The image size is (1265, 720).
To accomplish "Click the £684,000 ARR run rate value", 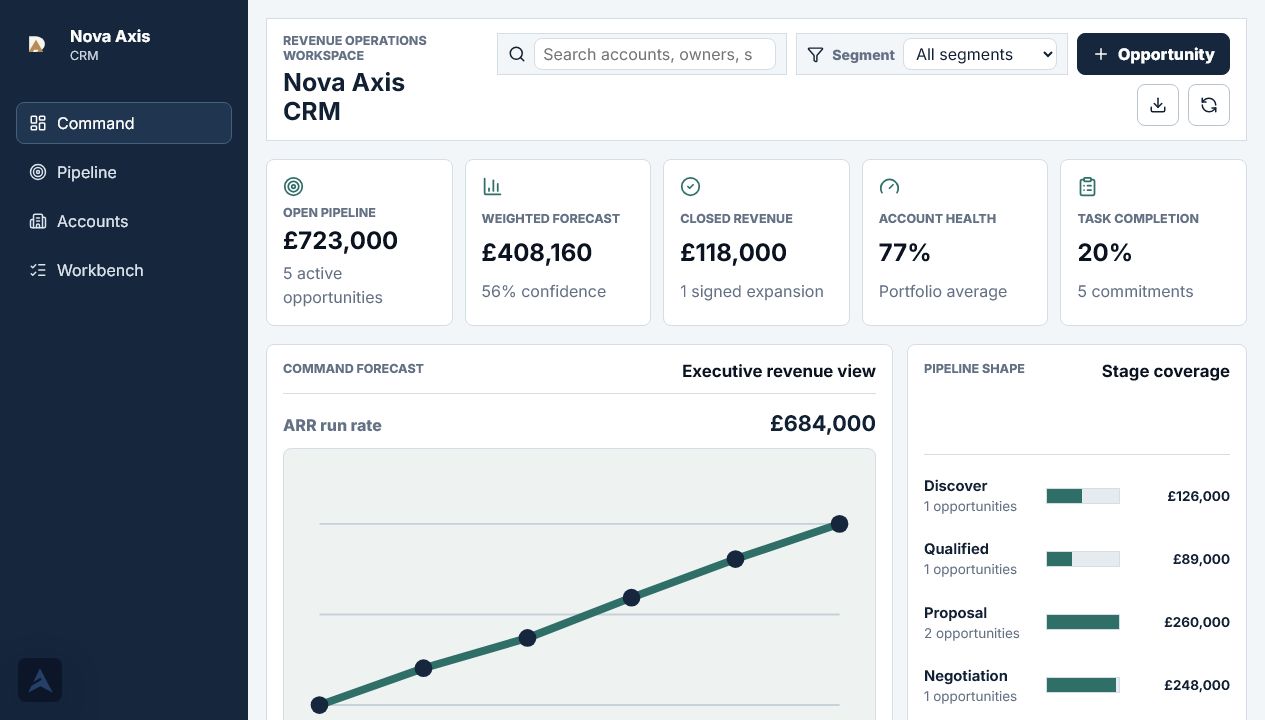I will [x=823, y=423].
